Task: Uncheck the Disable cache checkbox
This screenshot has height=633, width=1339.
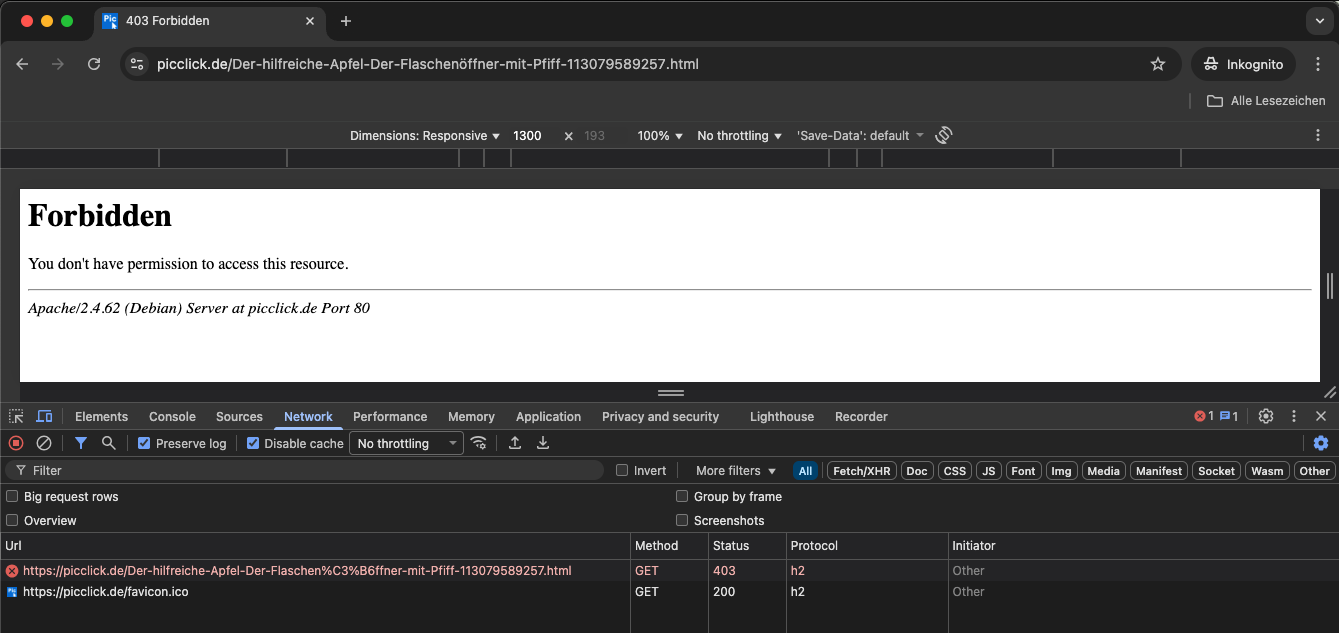Action: point(252,442)
